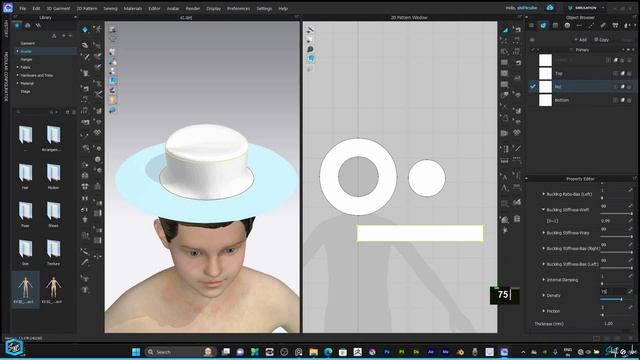Click the highlighted blue display icon in 3D window

click(113, 80)
